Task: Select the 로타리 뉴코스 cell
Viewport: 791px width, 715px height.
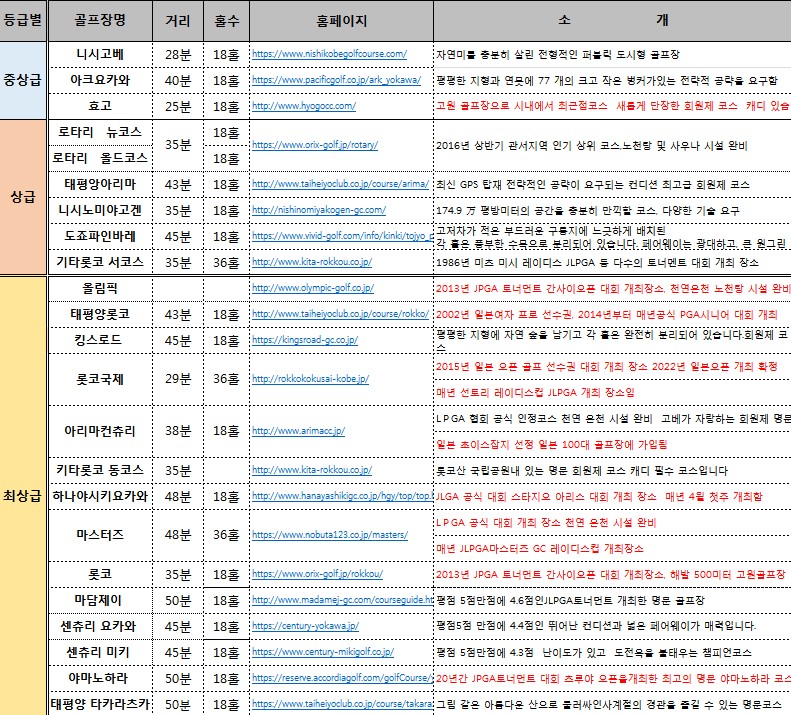Action: 100,133
